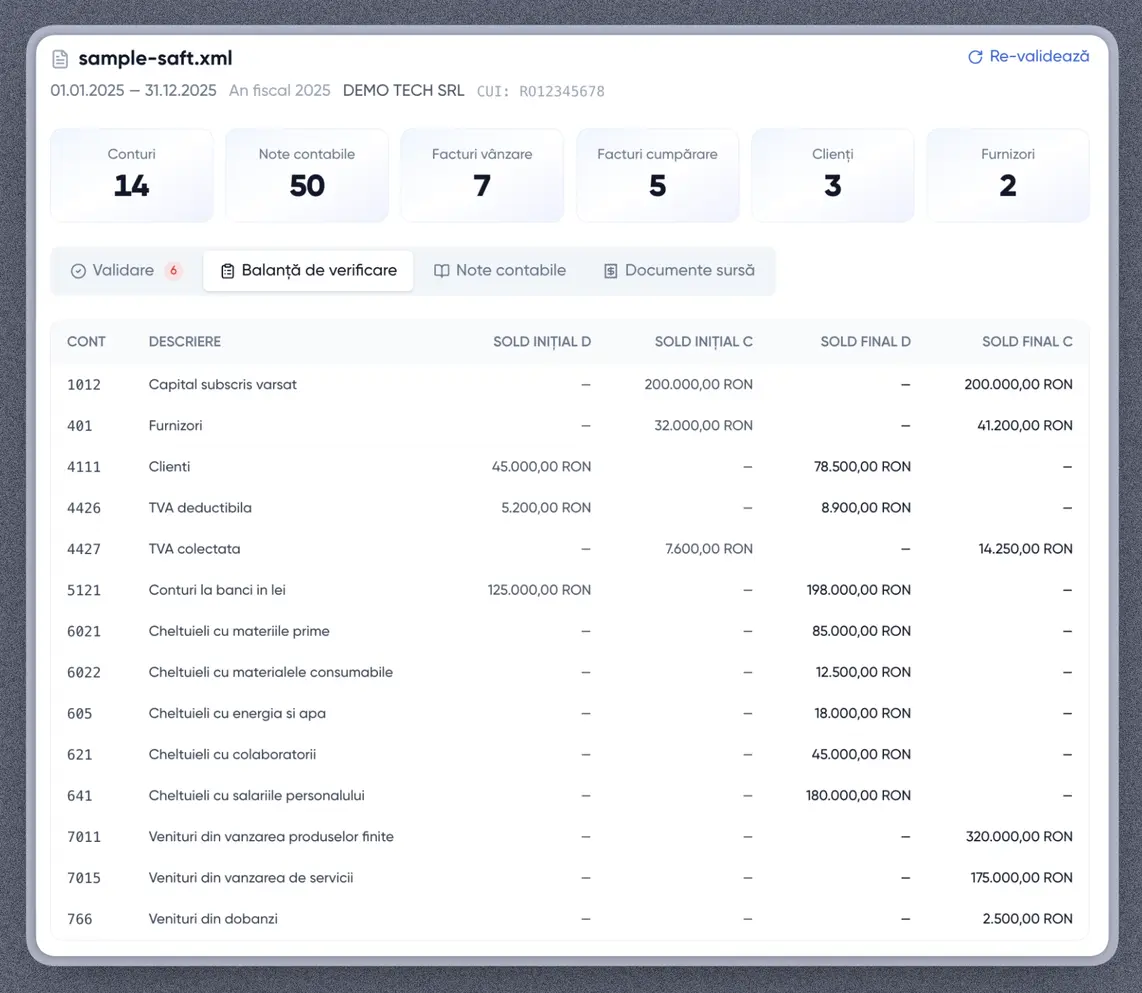Click the checkmark circle icon on Validare tab
This screenshot has width=1142, height=993.
click(x=78, y=271)
